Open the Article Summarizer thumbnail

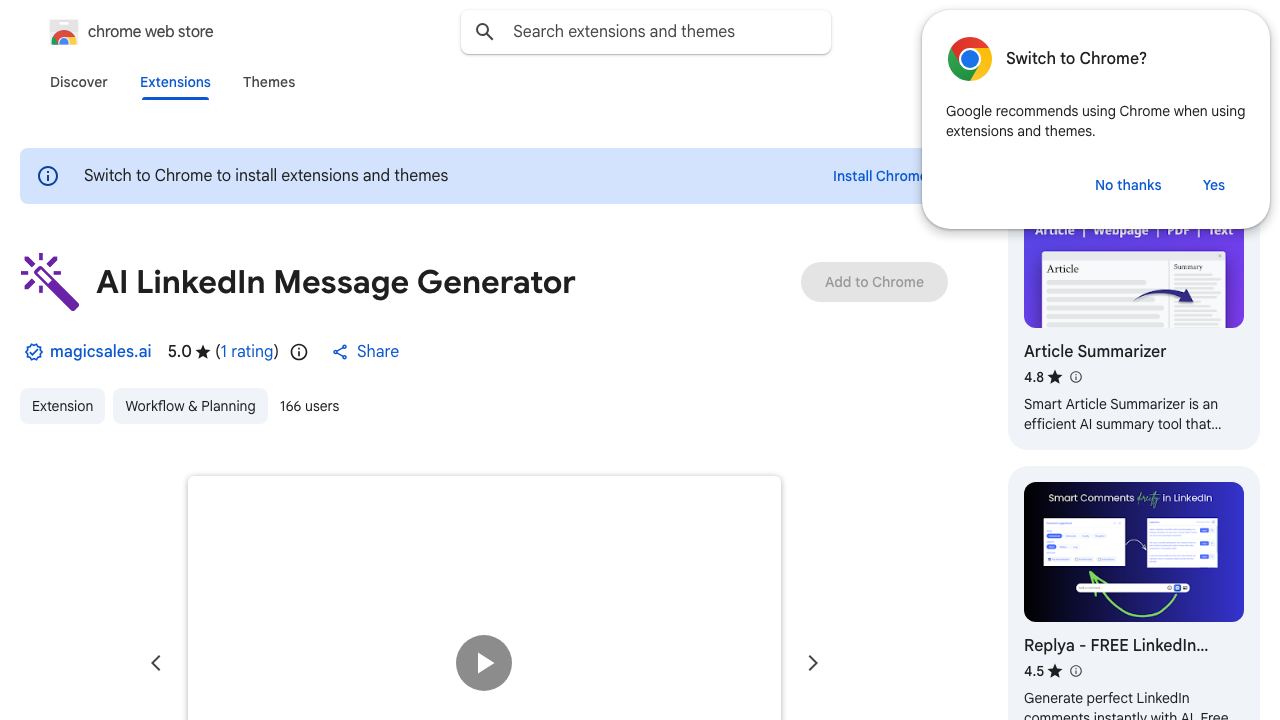pyautogui.click(x=1134, y=276)
